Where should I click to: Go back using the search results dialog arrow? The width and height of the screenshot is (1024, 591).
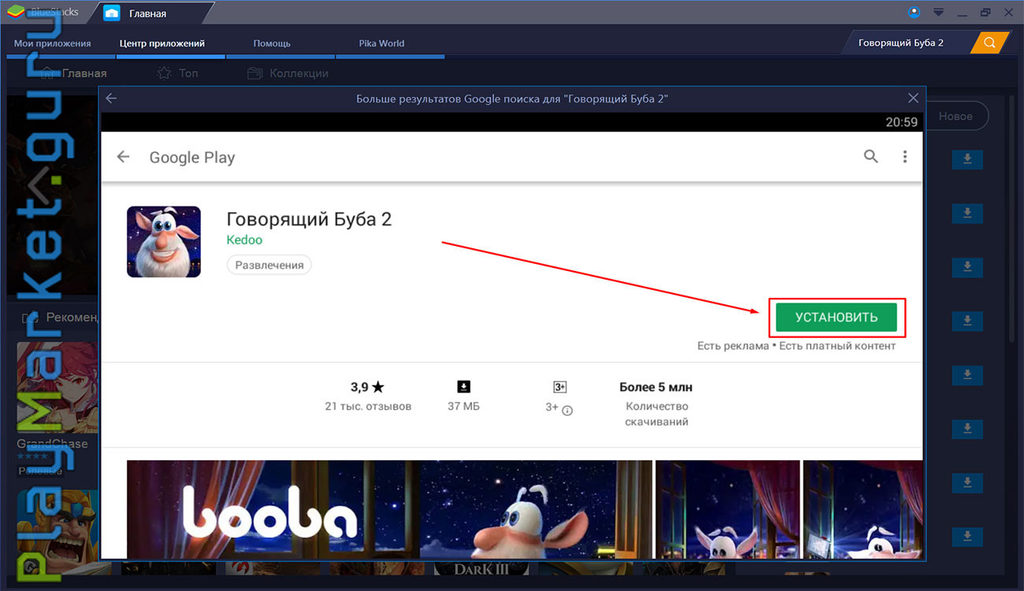click(x=112, y=98)
